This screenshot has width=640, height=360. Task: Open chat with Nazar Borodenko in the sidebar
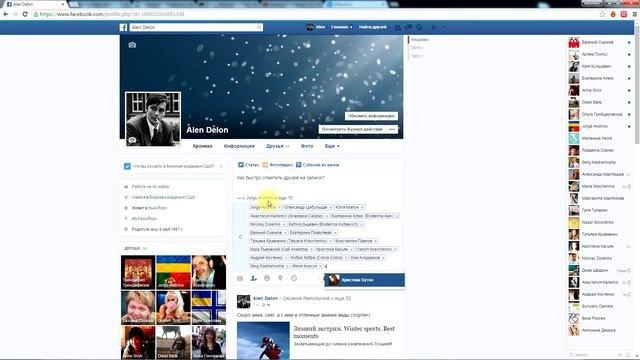tap(598, 222)
